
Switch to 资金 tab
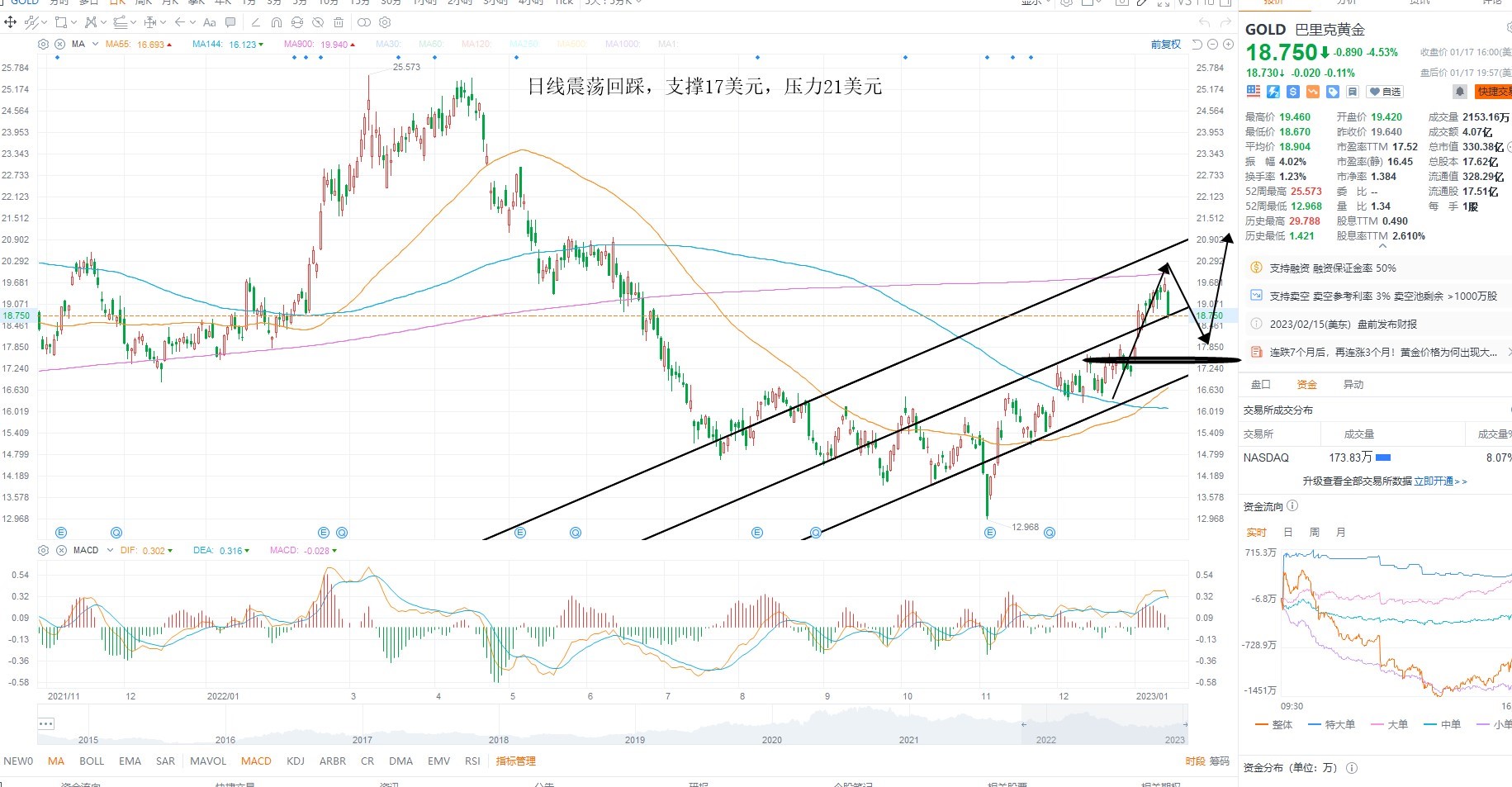[x=1307, y=385]
